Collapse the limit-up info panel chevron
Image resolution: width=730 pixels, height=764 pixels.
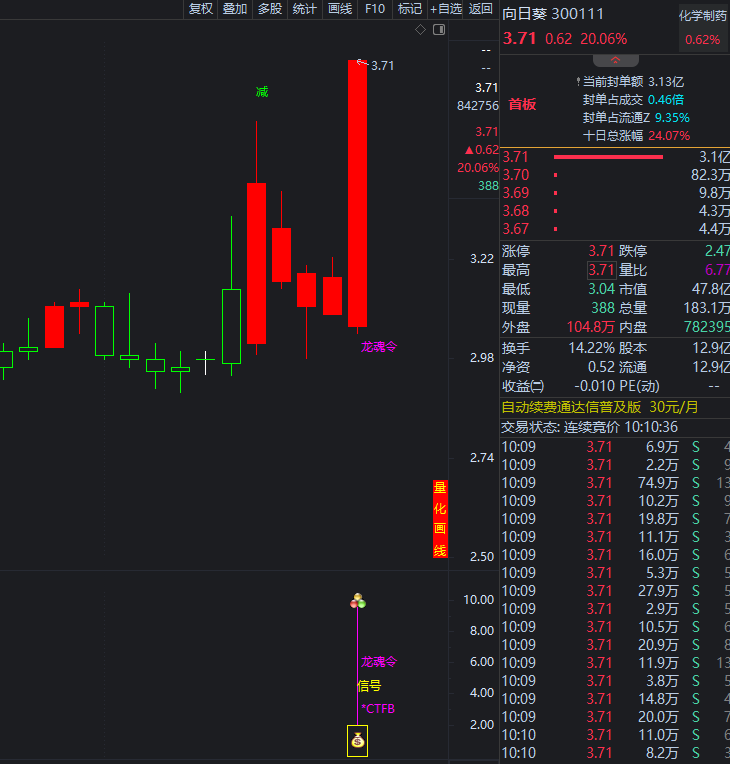[x=615, y=60]
